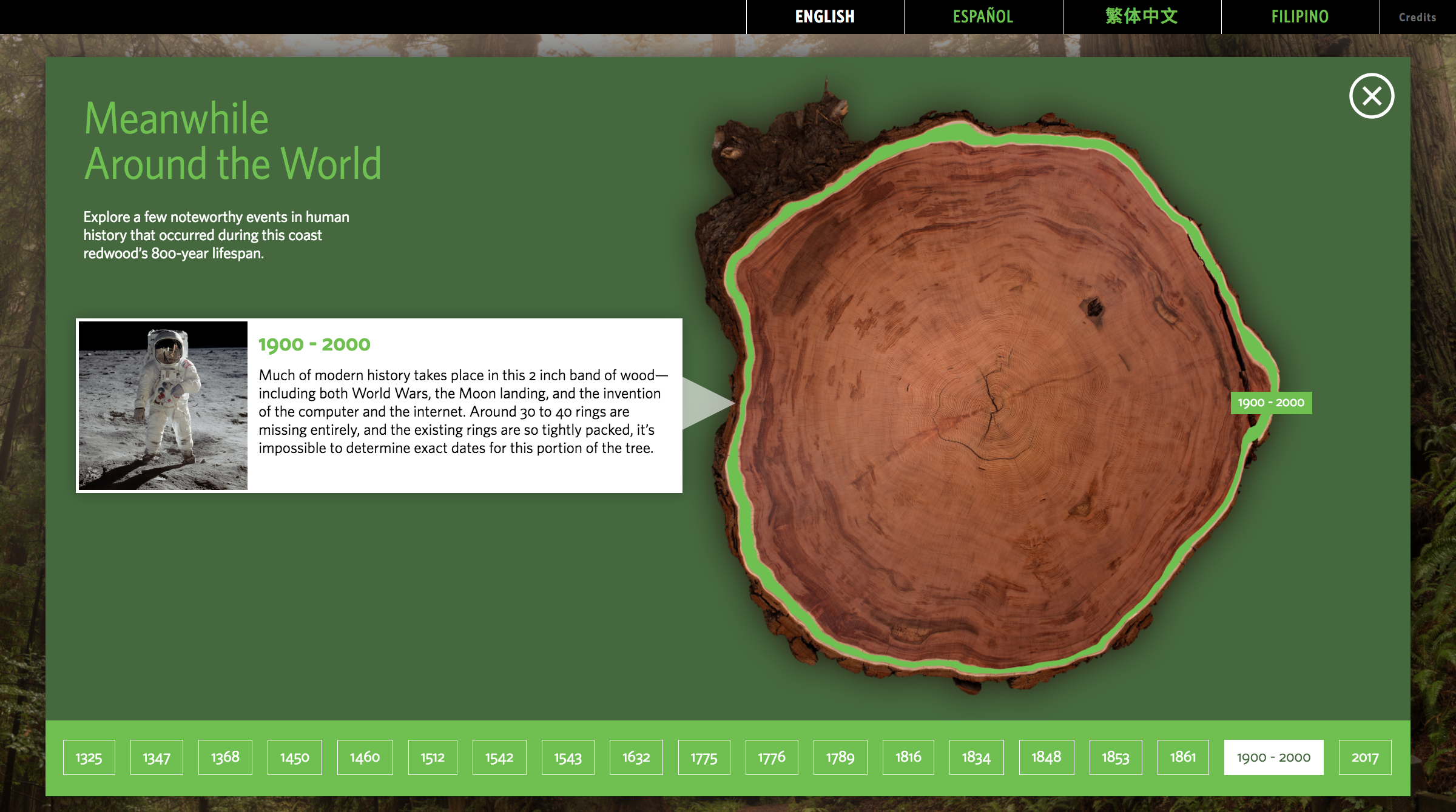The image size is (1456, 812).
Task: Choose the 1512 timeline button
Action: (x=433, y=757)
